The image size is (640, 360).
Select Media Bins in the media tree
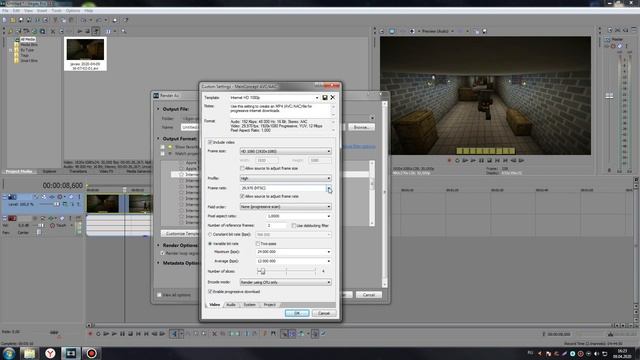point(29,44)
